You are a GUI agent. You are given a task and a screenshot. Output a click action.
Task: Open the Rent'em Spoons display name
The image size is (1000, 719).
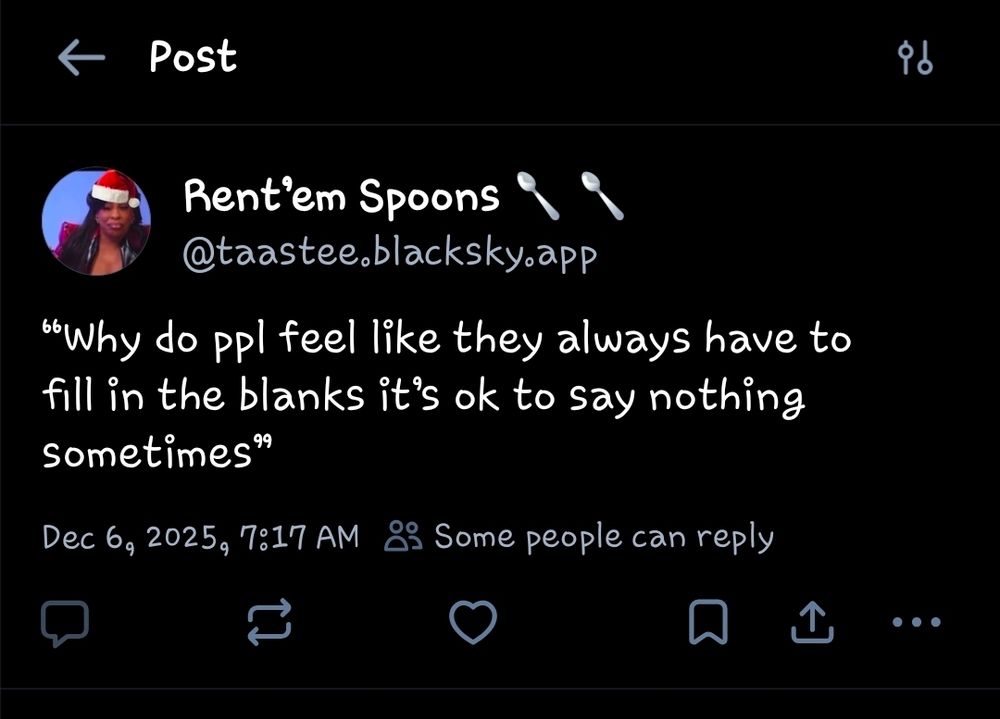click(341, 197)
